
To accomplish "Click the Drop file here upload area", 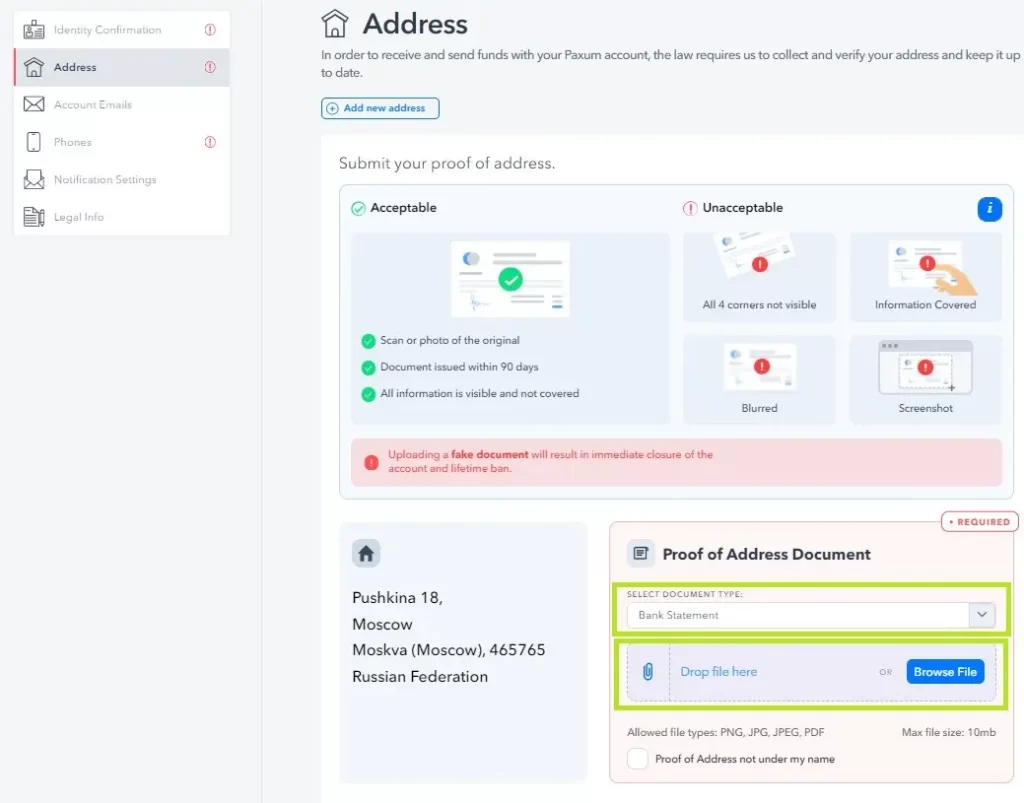I will click(x=811, y=672).
